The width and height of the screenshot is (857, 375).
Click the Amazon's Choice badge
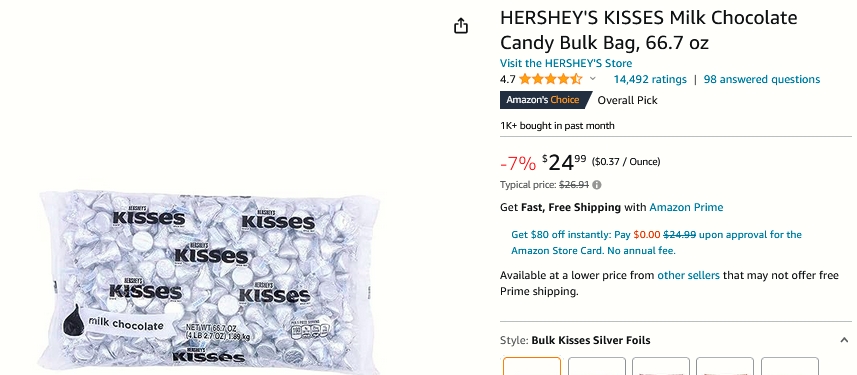pos(545,100)
